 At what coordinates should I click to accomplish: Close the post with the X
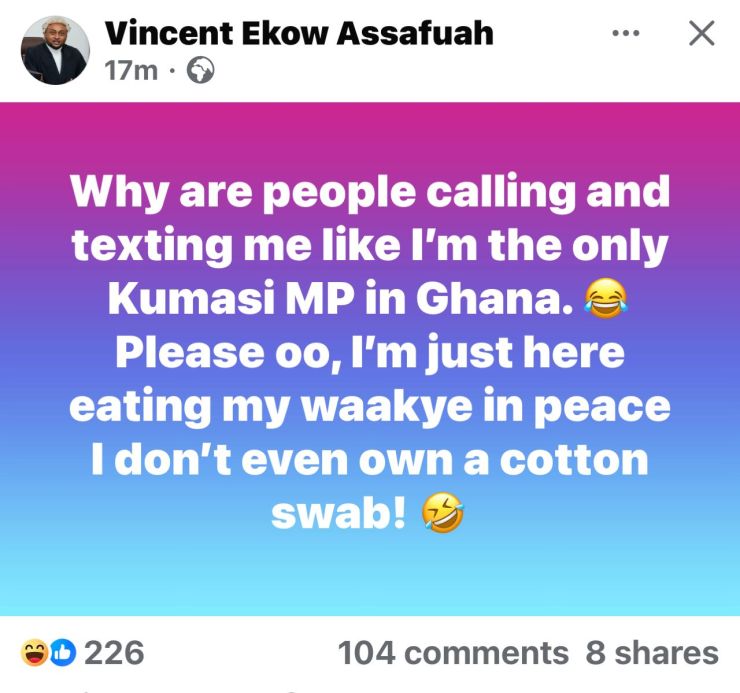(x=702, y=33)
